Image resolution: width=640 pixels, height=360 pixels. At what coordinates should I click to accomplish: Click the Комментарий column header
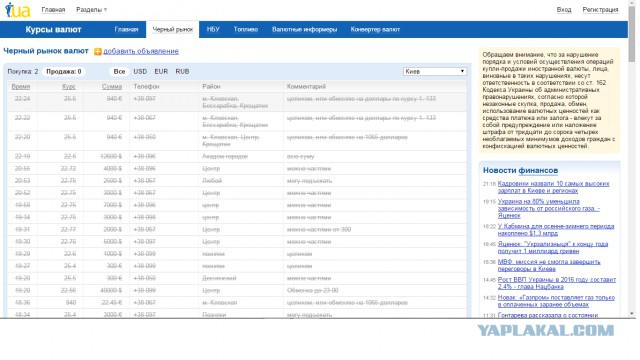306,87
